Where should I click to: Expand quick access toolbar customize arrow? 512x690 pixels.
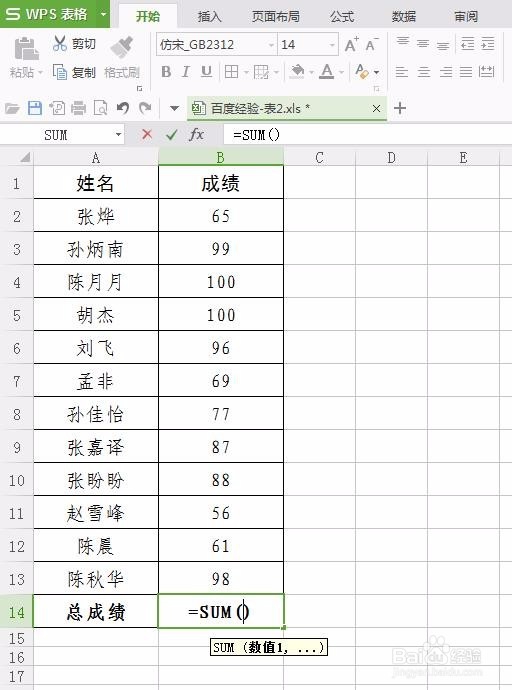pyautogui.click(x=174, y=108)
